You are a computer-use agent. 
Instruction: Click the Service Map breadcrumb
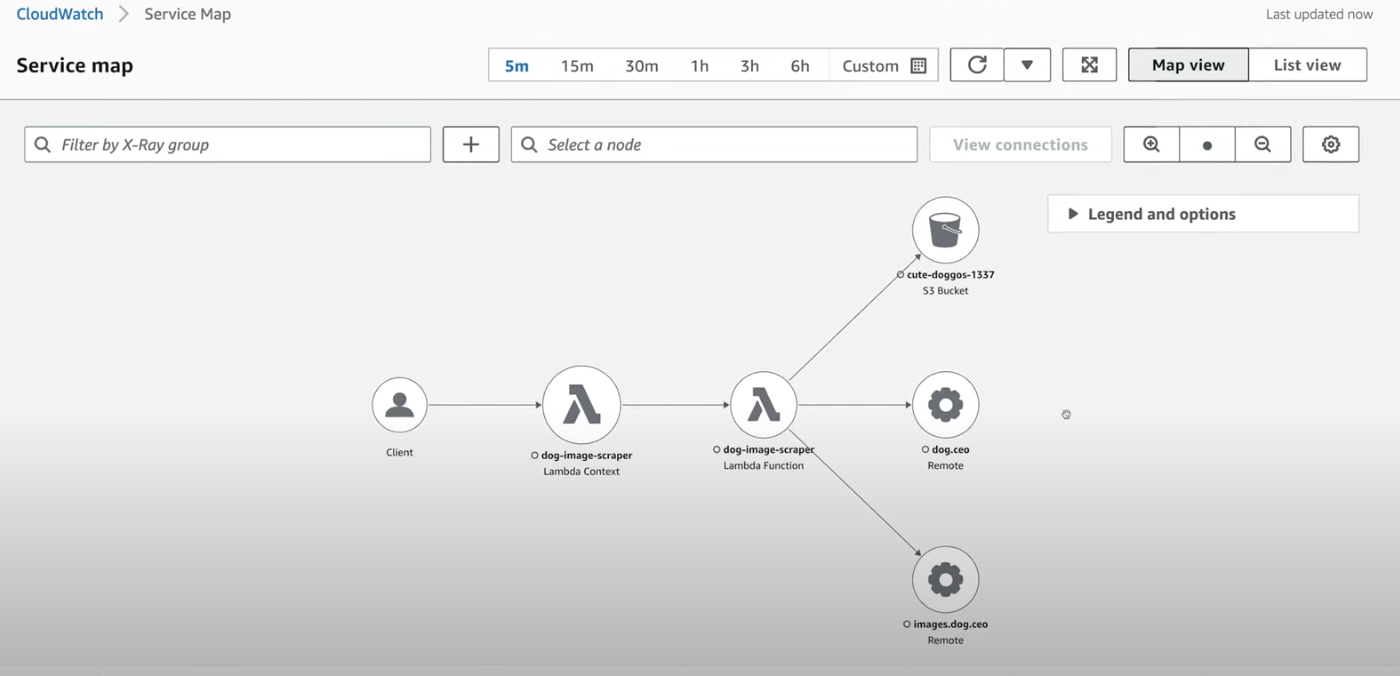pos(187,14)
